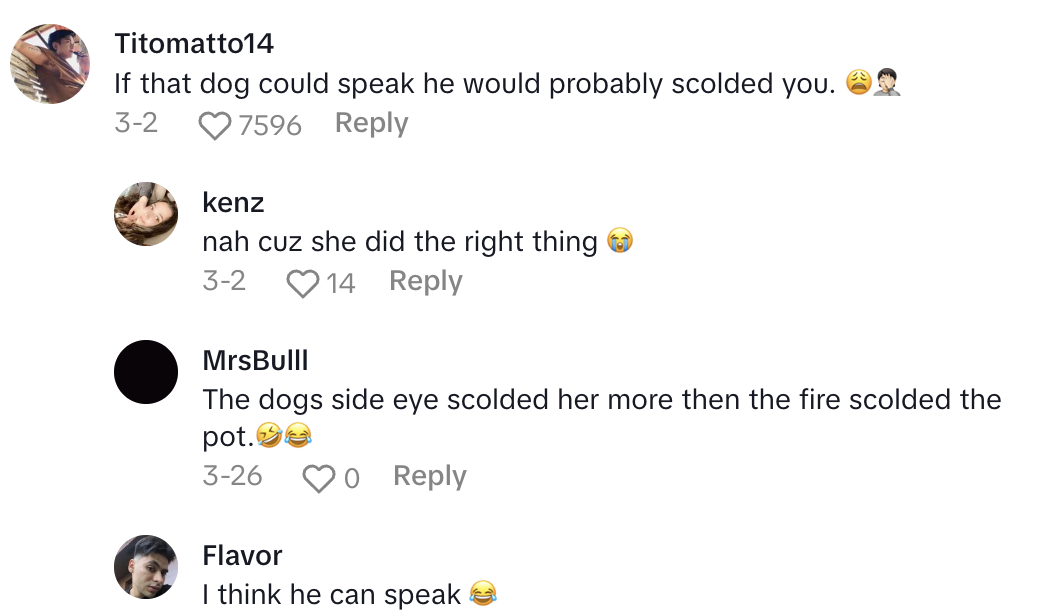This screenshot has width=1046, height=614.
Task: Click the crying emoji in kenz's comment
Action: coord(620,242)
